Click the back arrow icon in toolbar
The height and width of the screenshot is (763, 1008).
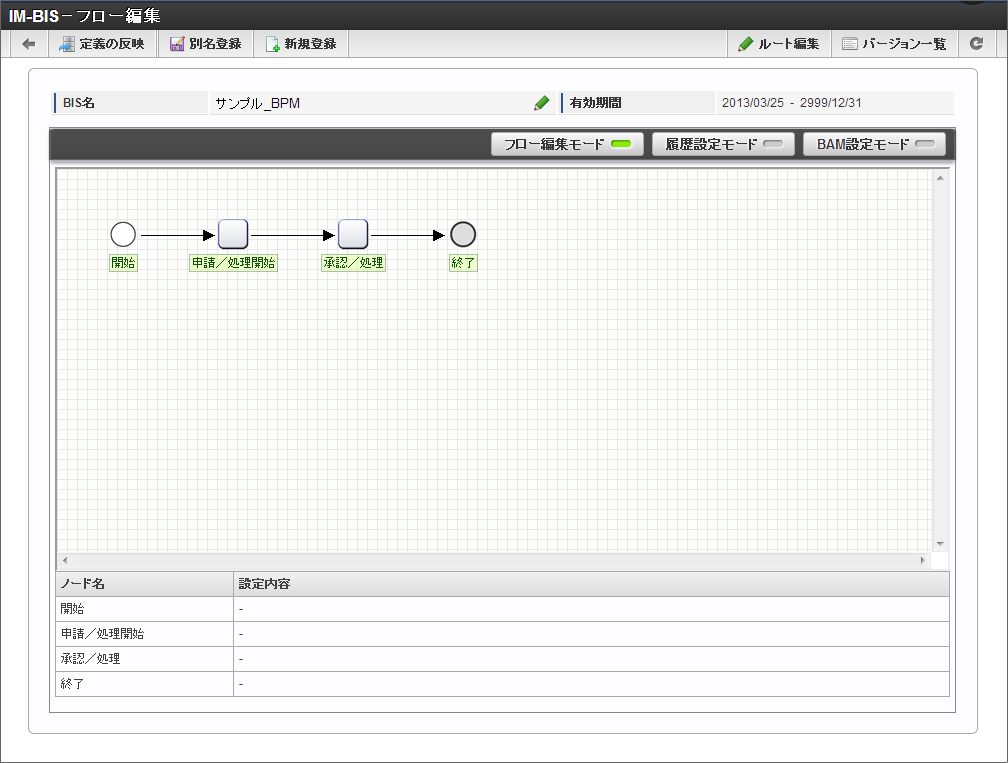click(x=29, y=44)
